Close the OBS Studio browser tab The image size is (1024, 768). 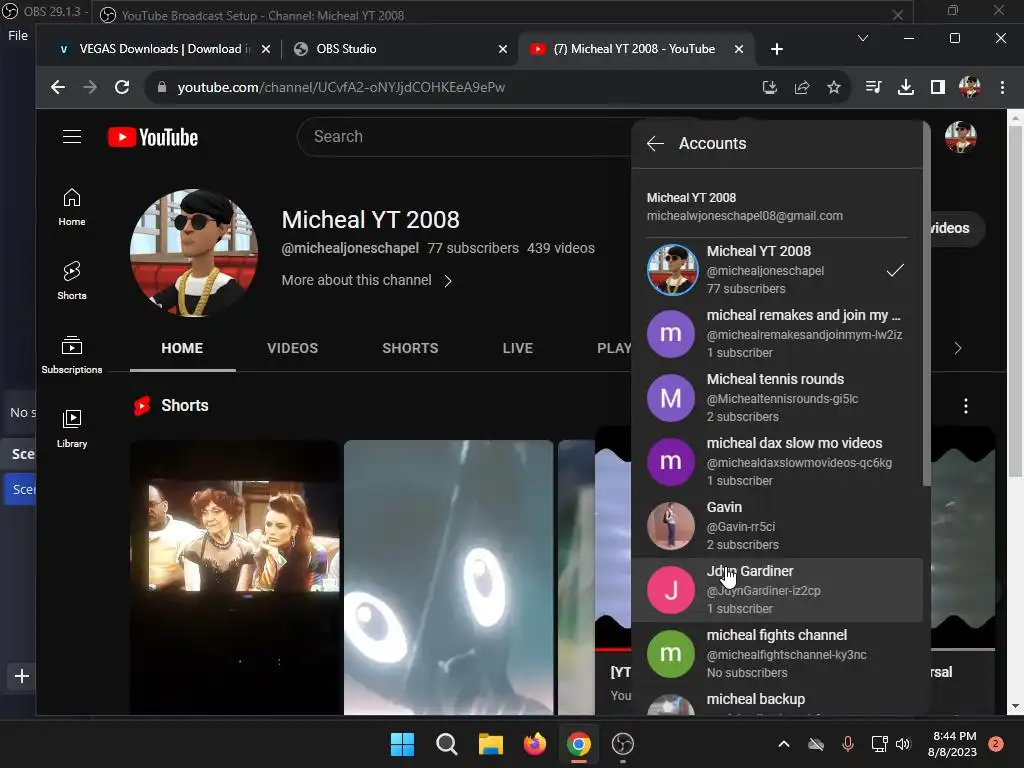tap(503, 49)
